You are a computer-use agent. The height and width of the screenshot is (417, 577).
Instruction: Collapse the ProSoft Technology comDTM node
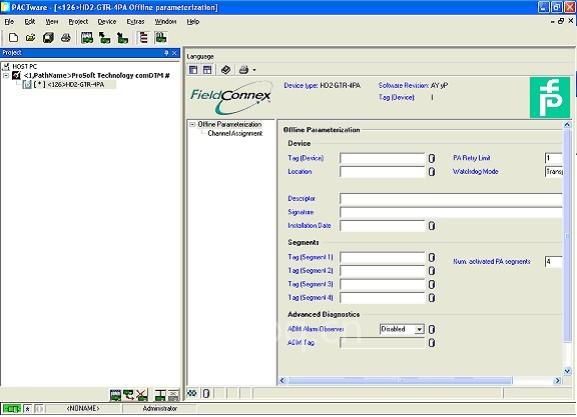6,75
